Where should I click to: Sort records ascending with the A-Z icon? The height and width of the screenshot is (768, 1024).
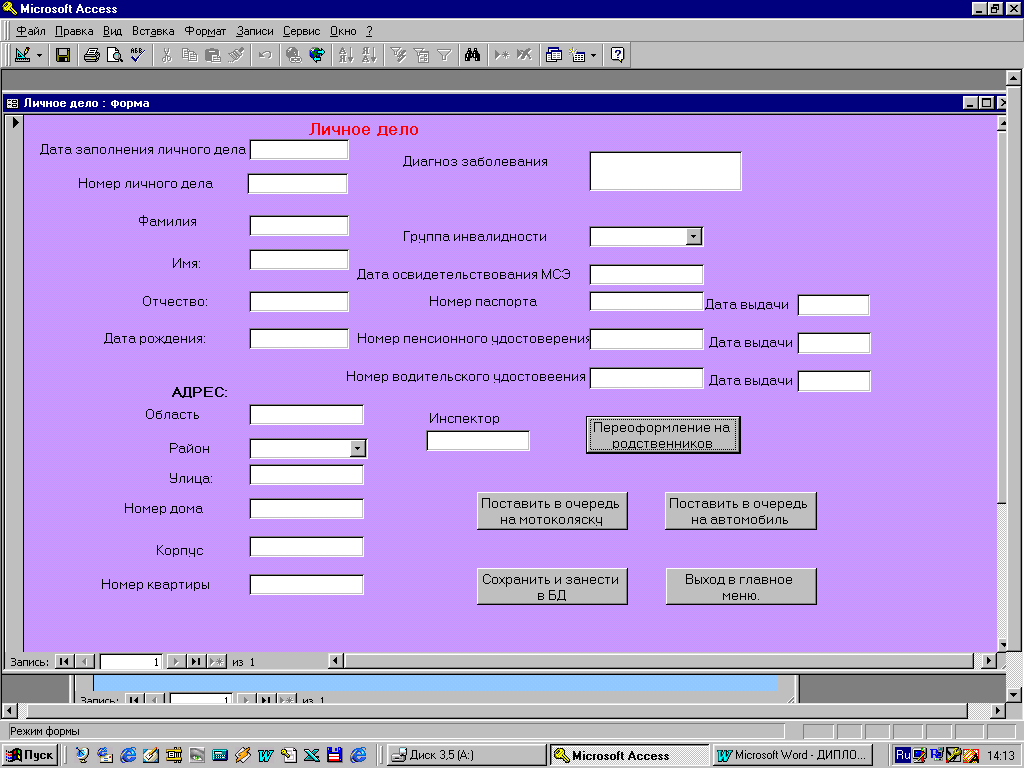pos(345,55)
